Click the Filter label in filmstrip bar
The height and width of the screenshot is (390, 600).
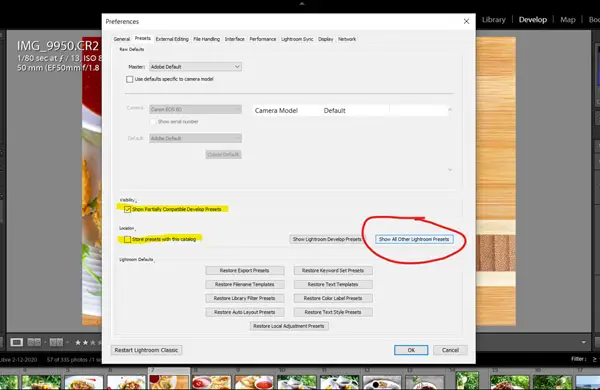[x=578, y=359]
